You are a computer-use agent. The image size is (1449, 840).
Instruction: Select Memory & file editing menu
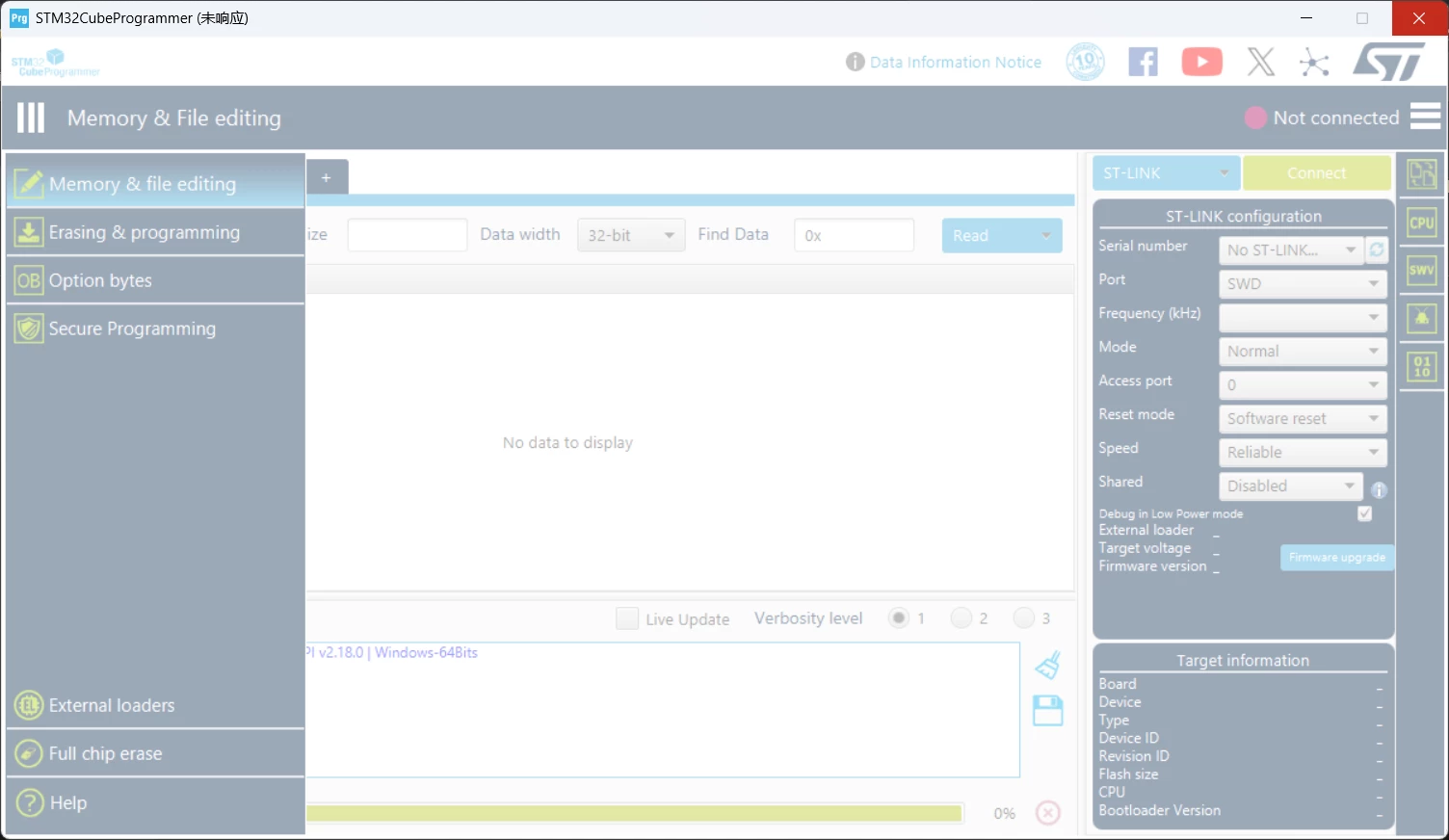[155, 183]
